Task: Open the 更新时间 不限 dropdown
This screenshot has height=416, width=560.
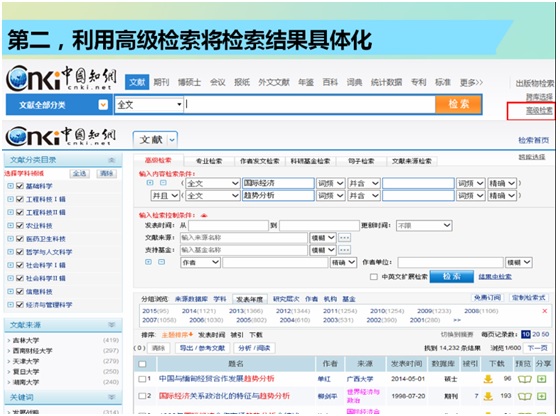Action: point(424,226)
